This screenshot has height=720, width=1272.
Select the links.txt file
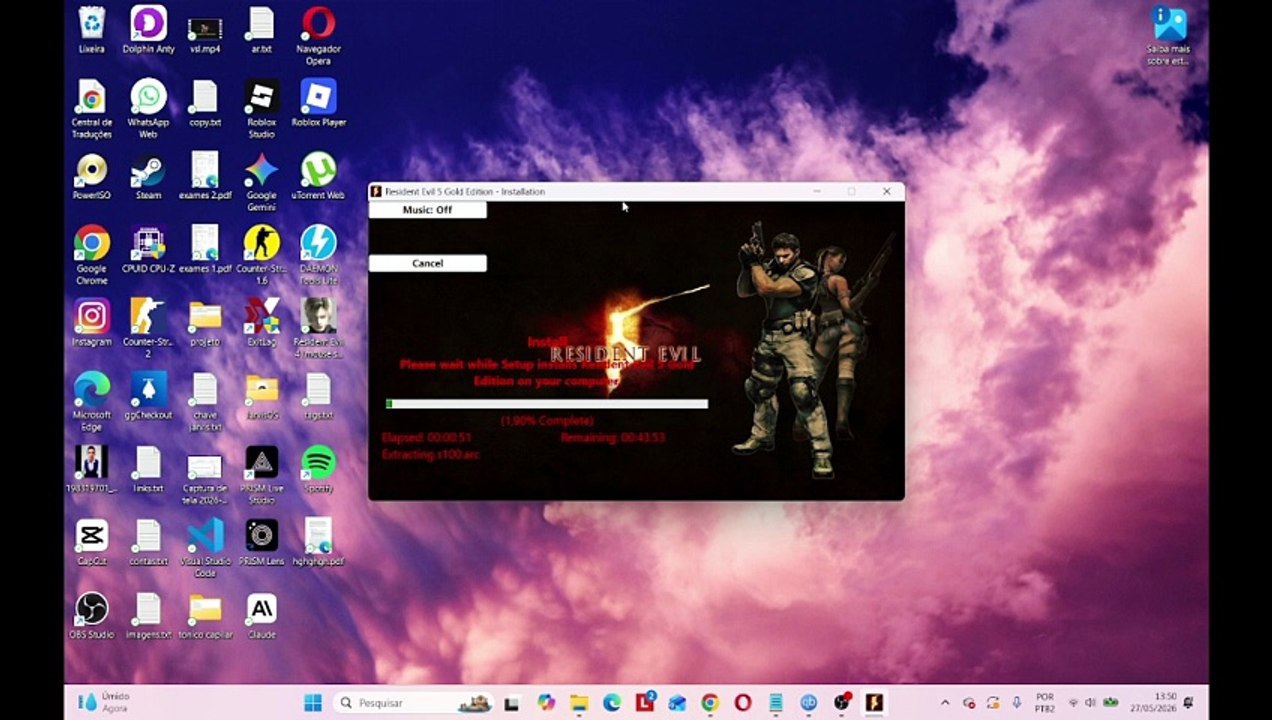(148, 468)
